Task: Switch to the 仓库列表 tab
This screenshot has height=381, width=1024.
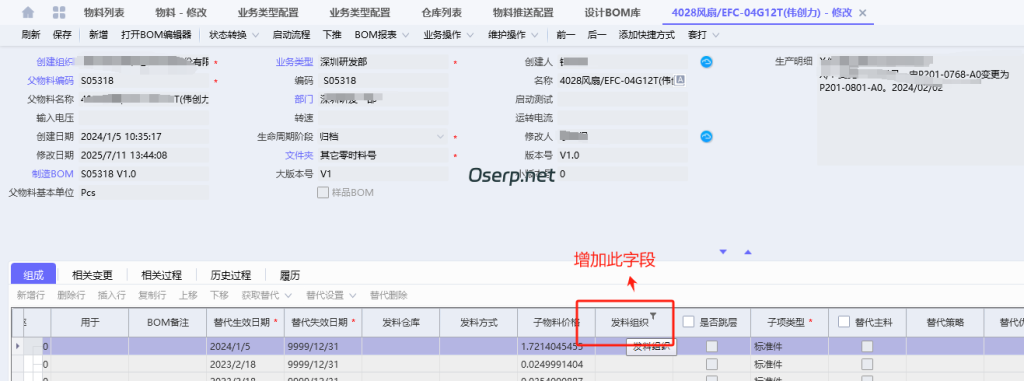Action: coord(441,13)
